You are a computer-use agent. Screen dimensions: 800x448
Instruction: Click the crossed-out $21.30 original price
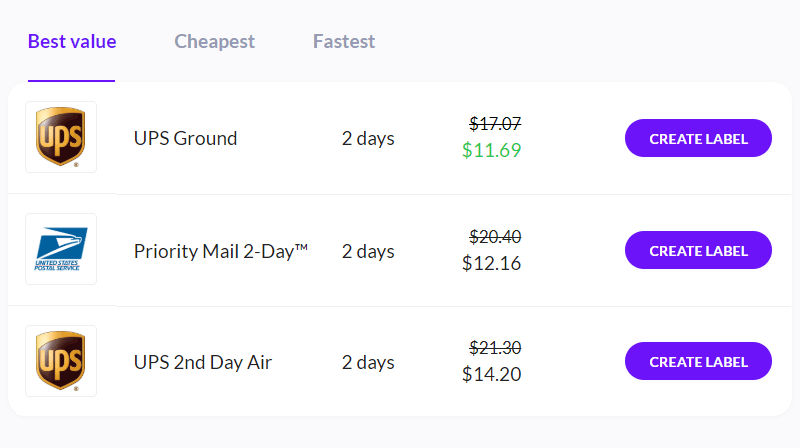[x=495, y=348]
